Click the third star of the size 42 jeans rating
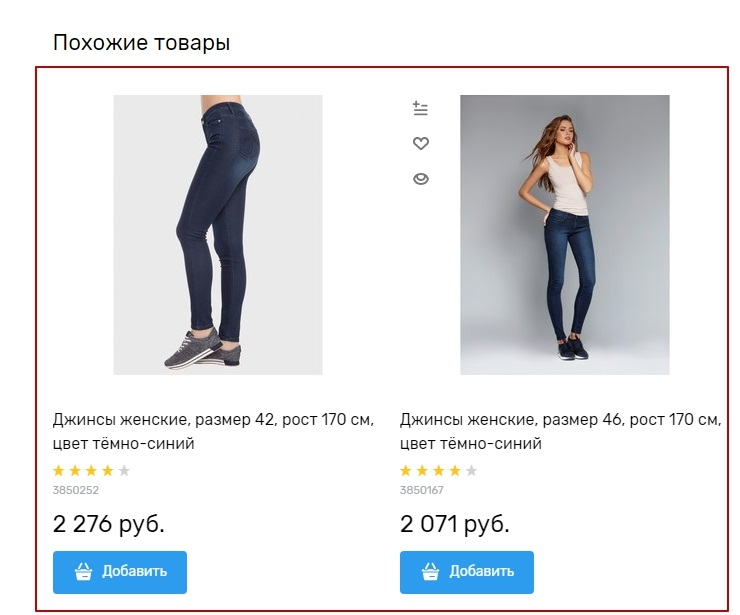The width and height of the screenshot is (740, 615). click(x=91, y=471)
